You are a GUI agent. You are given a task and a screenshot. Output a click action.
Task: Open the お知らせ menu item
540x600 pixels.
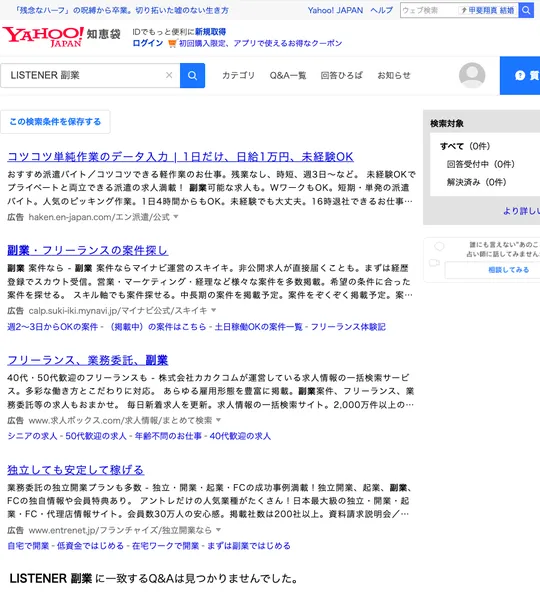tap(394, 75)
